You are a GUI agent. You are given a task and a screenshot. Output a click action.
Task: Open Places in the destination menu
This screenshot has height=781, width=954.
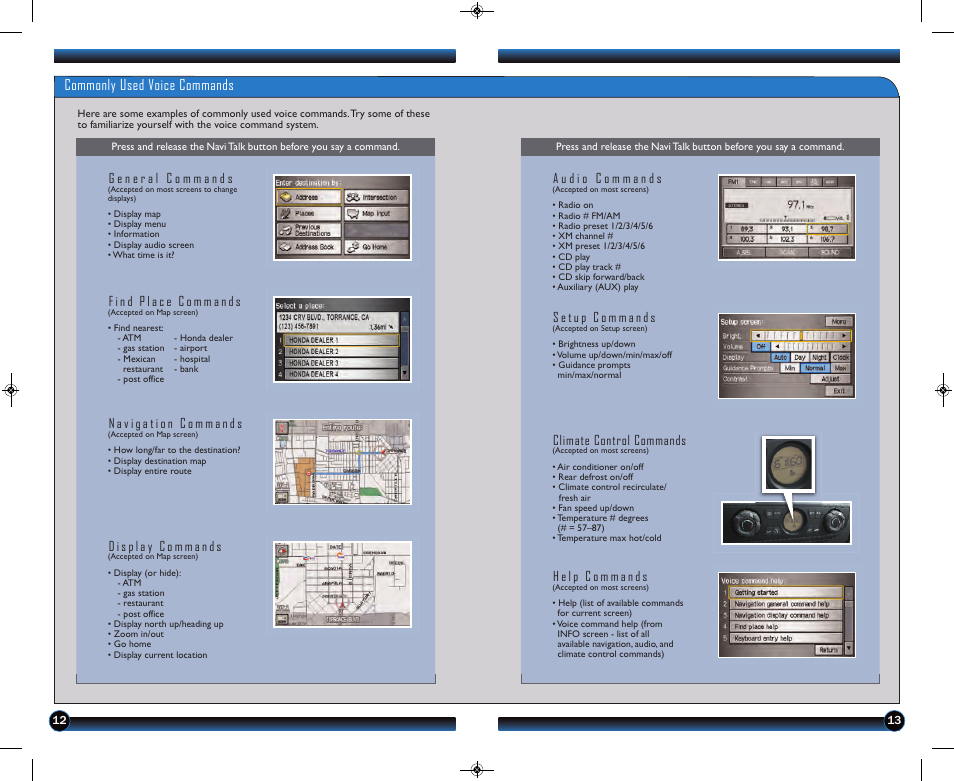coord(308,213)
